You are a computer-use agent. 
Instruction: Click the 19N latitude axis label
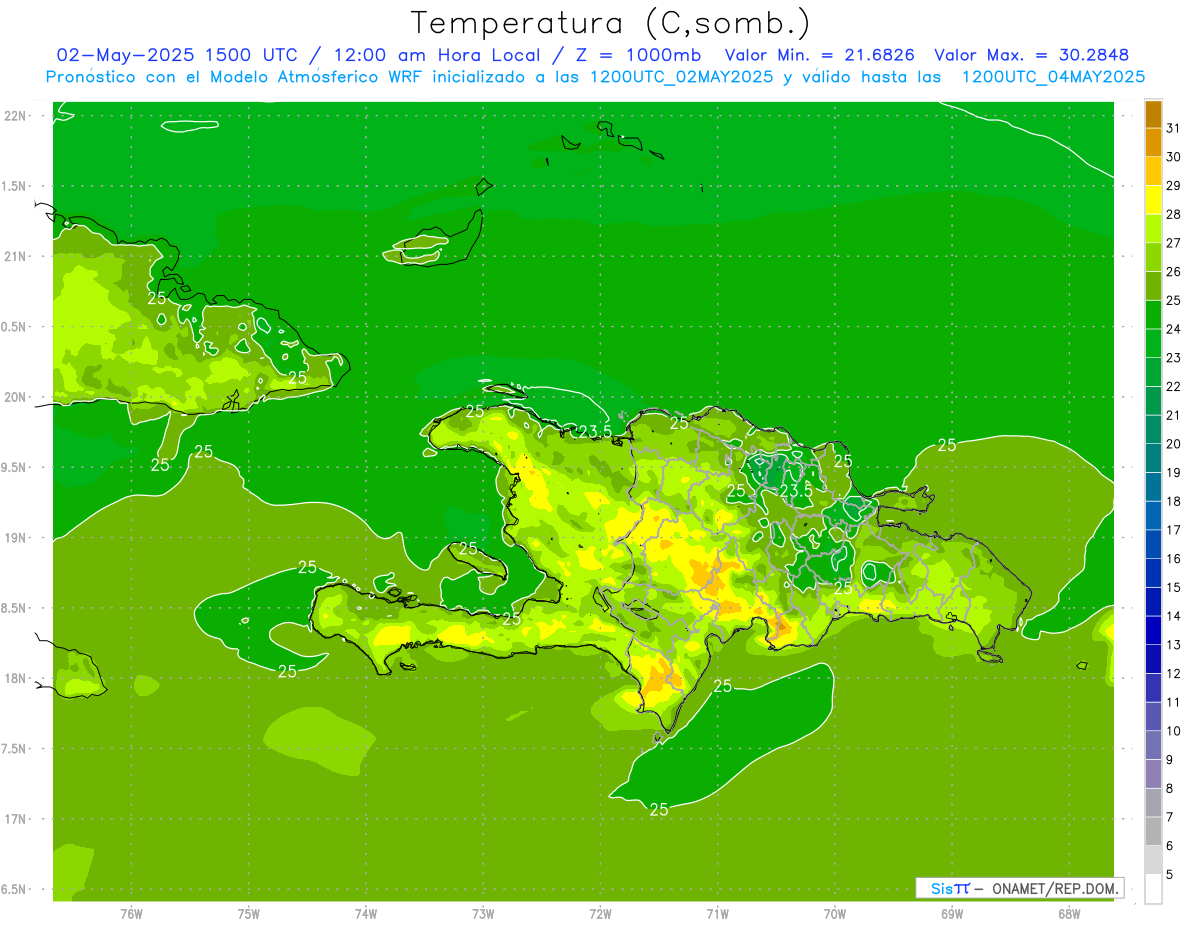pyautogui.click(x=15, y=538)
